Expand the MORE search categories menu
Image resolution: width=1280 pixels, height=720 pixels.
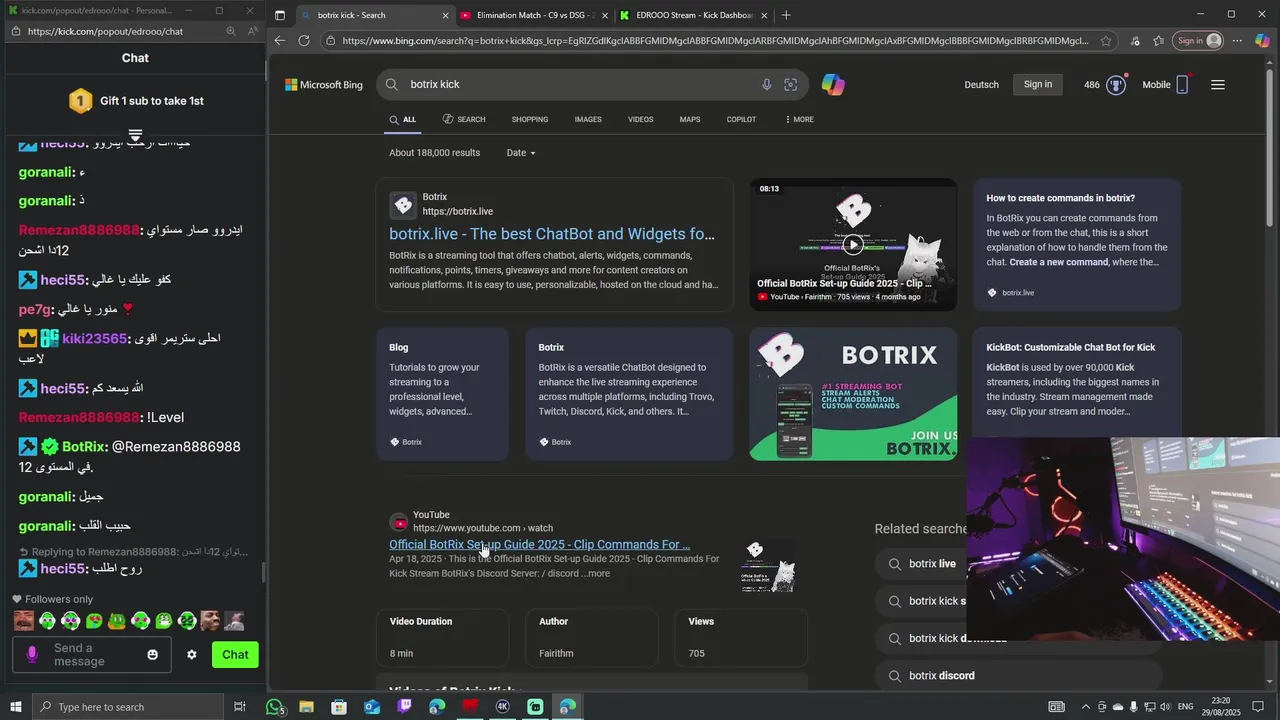(x=799, y=120)
